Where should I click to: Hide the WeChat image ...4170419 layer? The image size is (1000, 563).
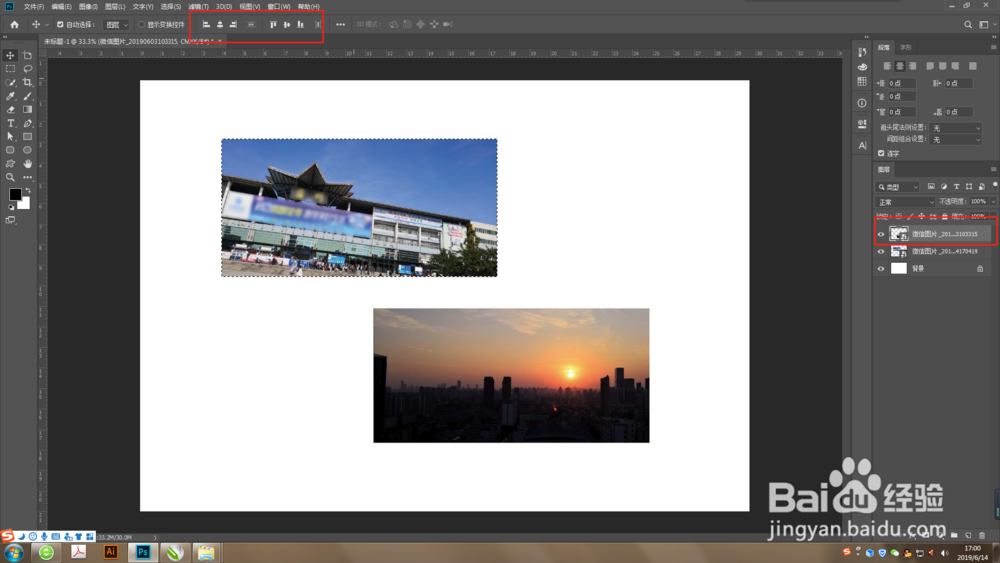tap(881, 251)
